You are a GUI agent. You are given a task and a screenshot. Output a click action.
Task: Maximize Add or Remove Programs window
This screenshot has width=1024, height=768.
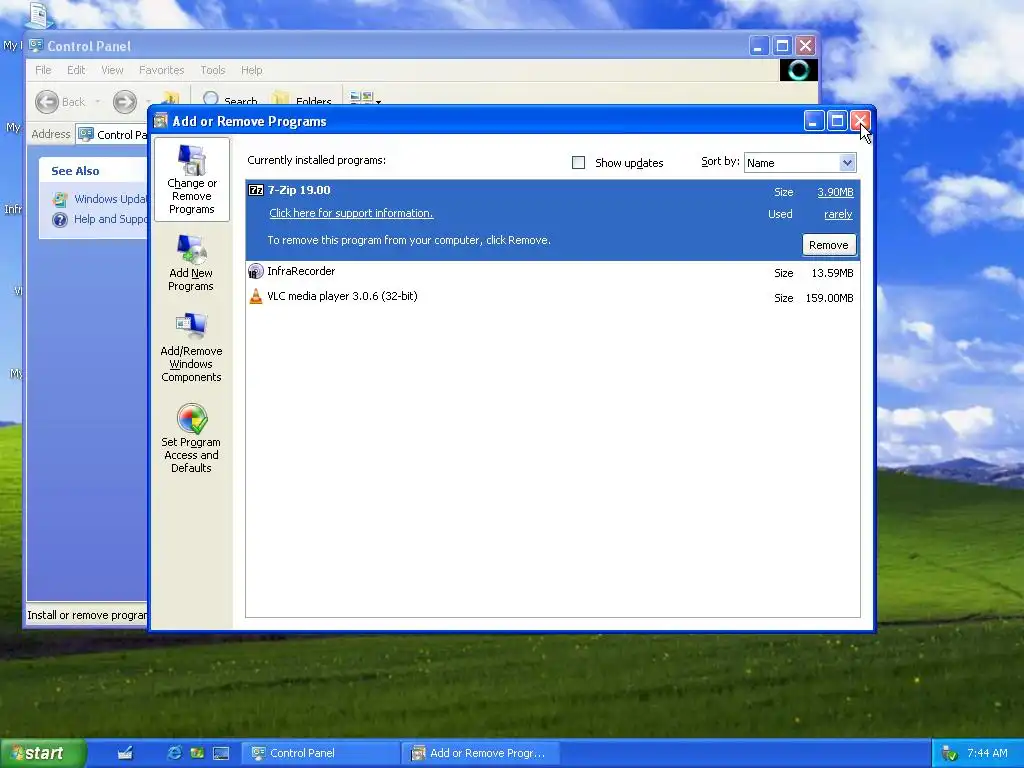tap(837, 121)
